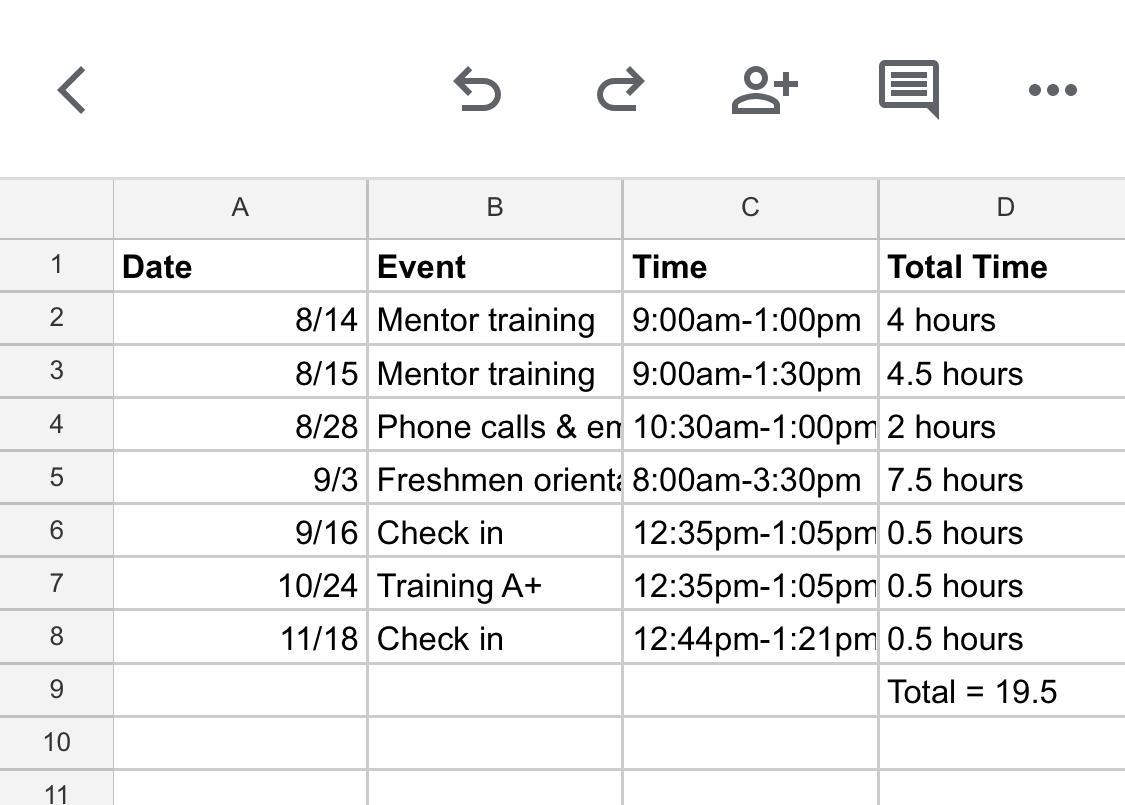
Task: Open the three-dot more options menu
Action: [x=1052, y=90]
